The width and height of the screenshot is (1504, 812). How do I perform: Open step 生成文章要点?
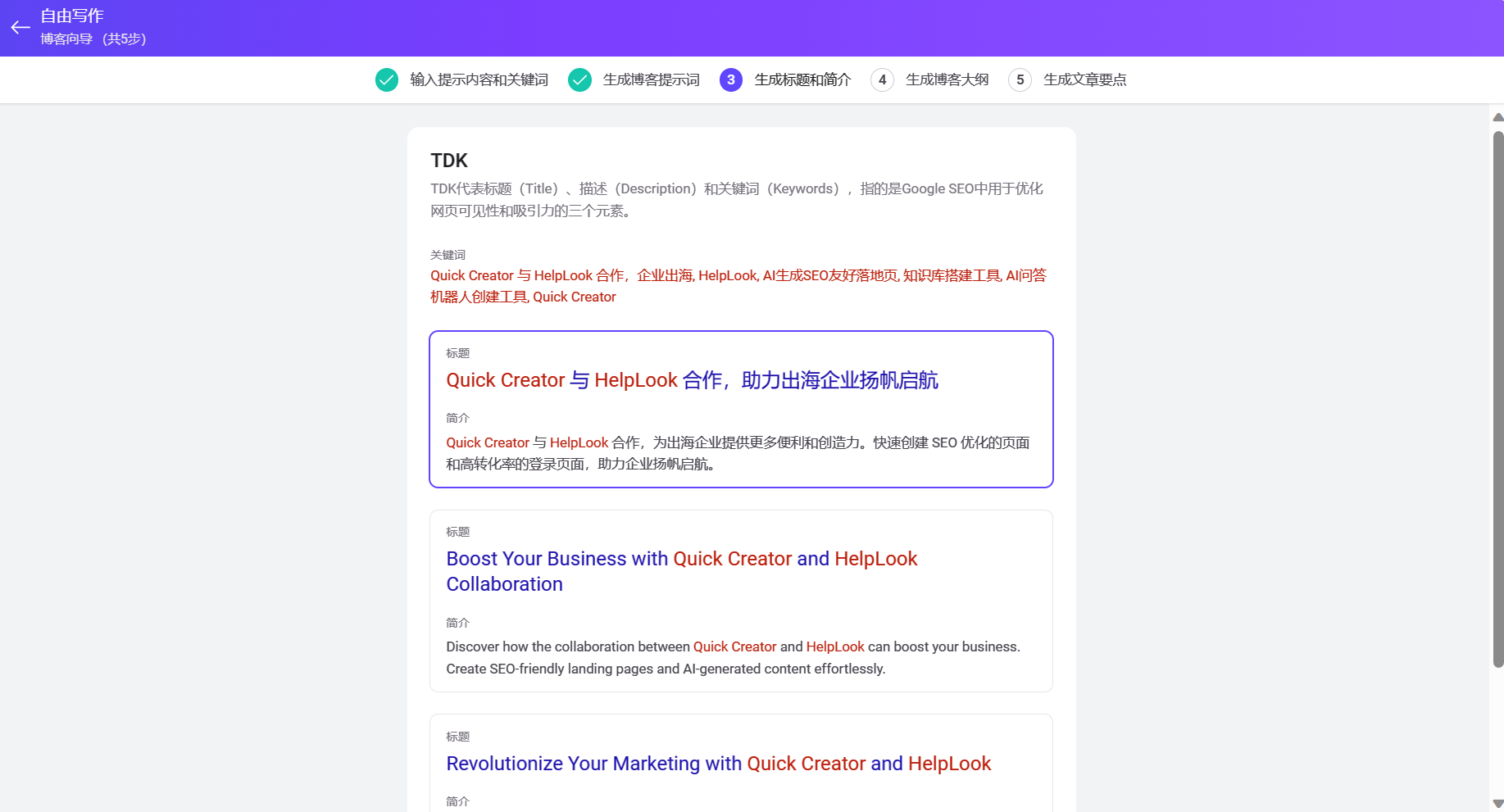[x=1085, y=79]
